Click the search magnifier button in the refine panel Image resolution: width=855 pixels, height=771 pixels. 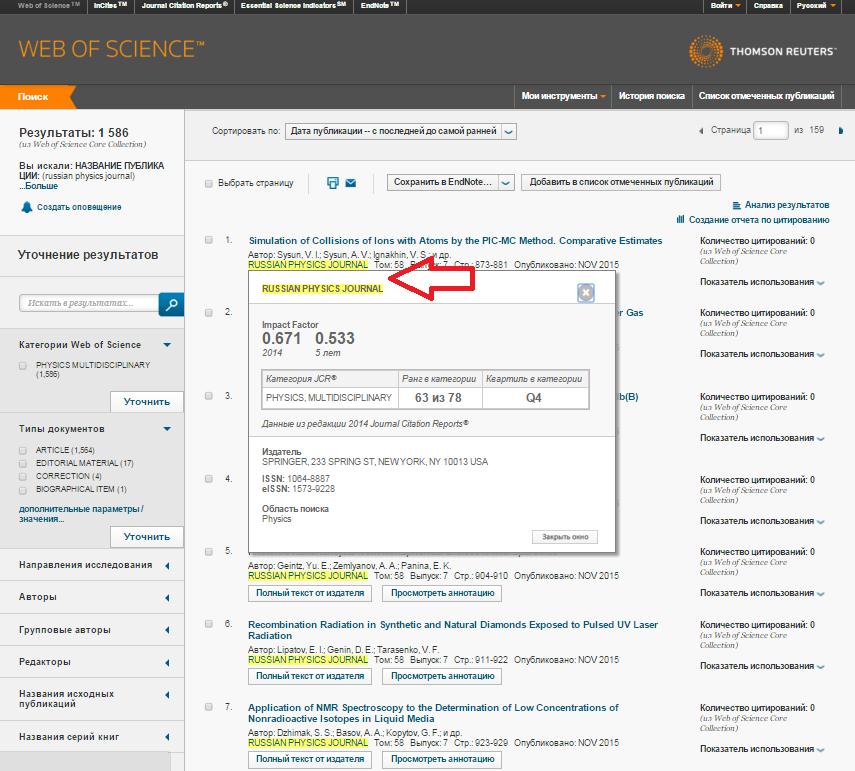coord(171,304)
